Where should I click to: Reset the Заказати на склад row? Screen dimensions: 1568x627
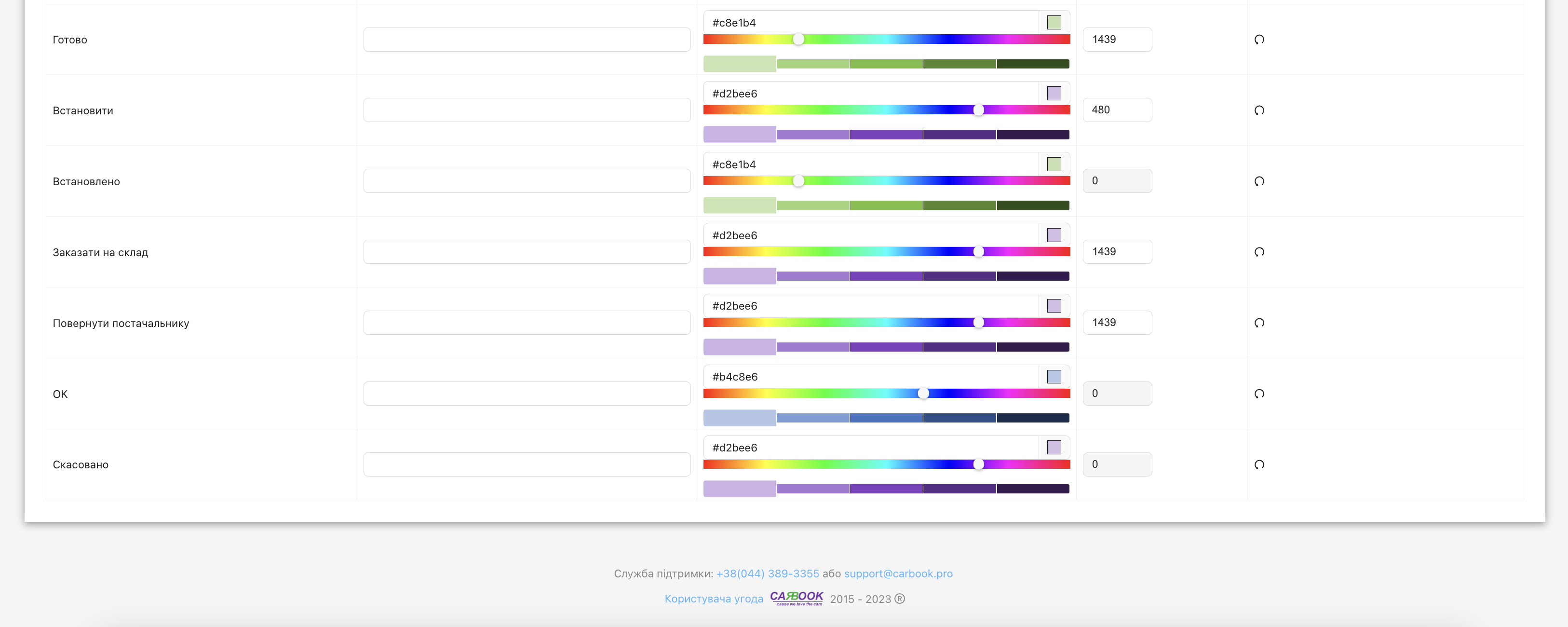(1259, 252)
